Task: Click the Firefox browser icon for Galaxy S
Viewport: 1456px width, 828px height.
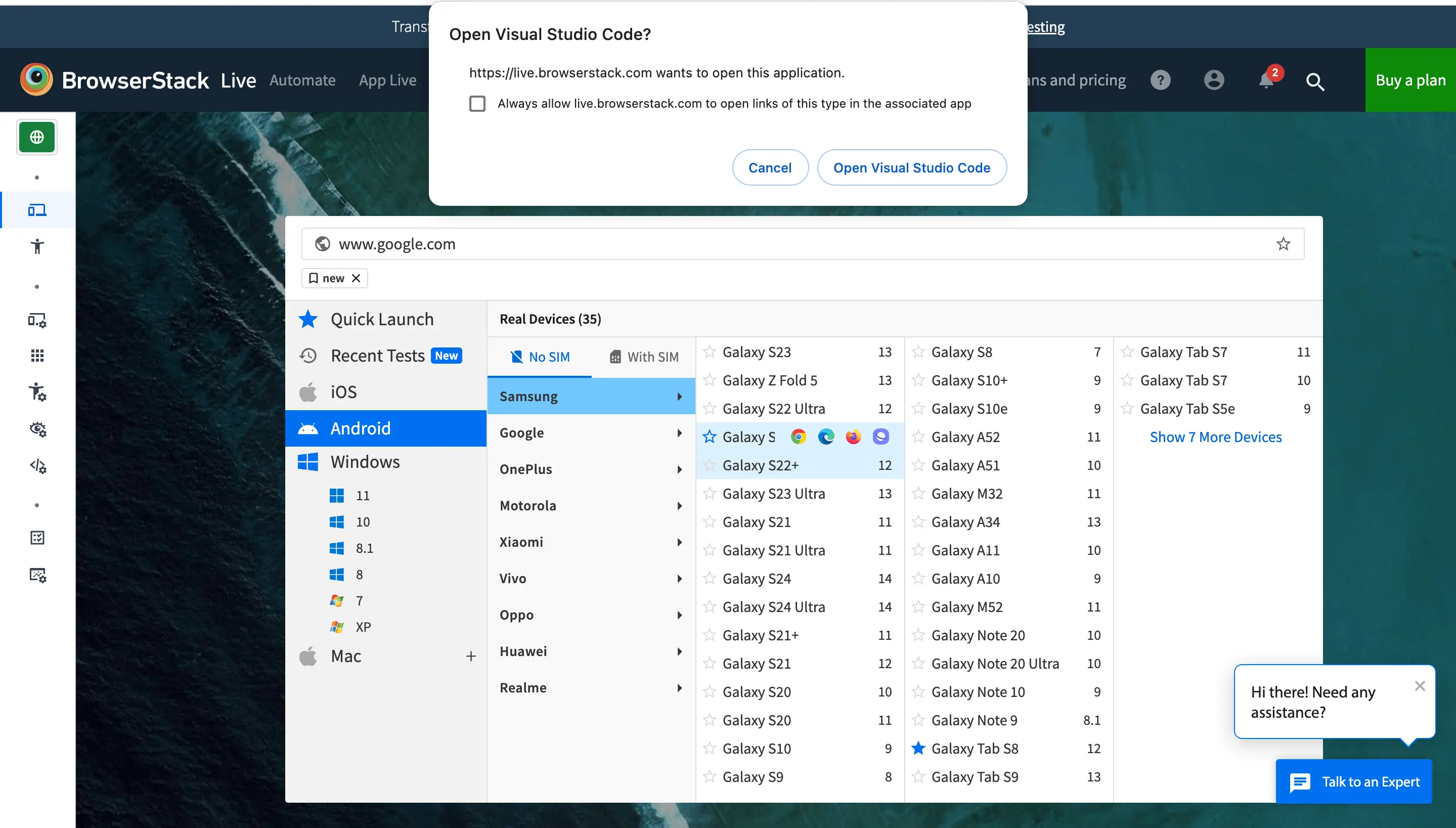Action: (x=853, y=437)
